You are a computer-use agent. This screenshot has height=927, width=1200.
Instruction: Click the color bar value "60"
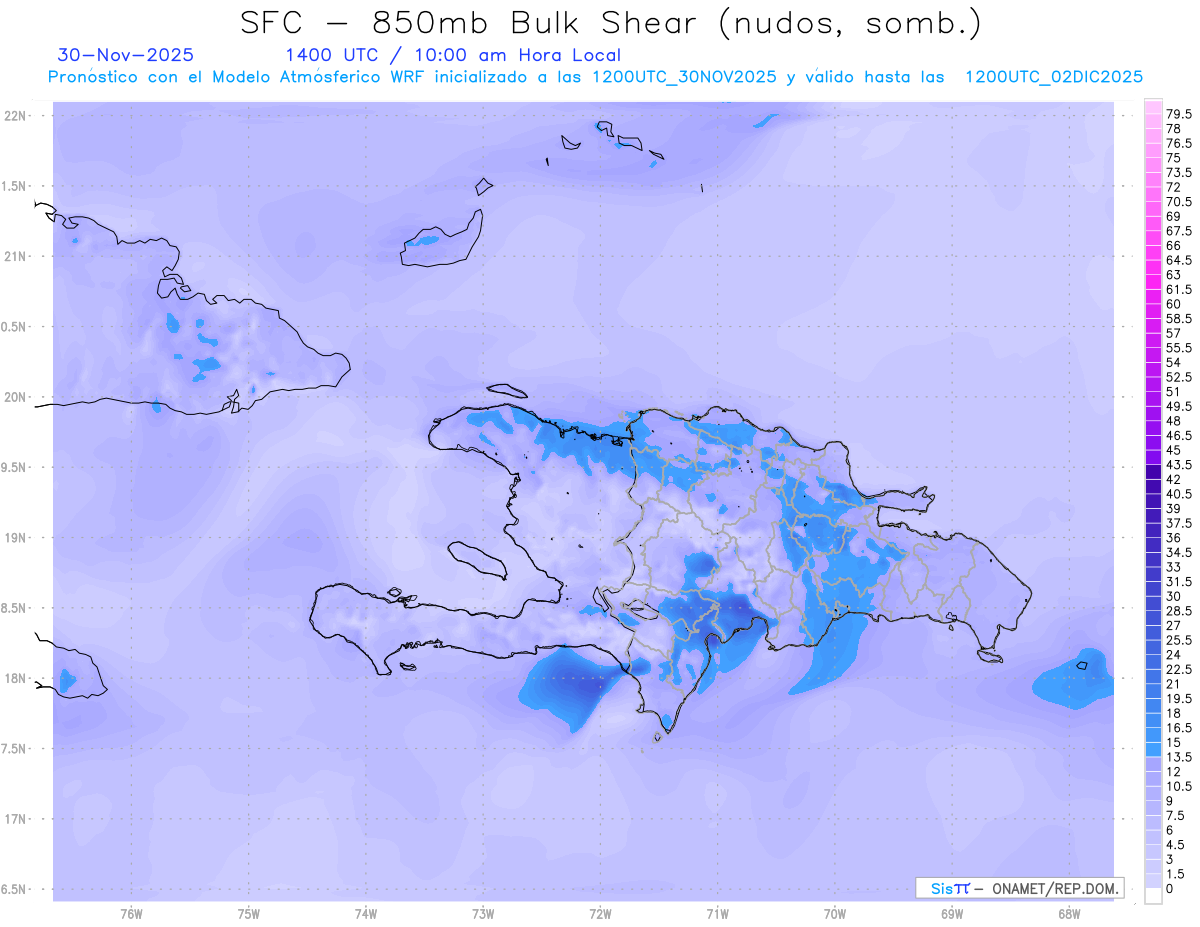point(1173,304)
